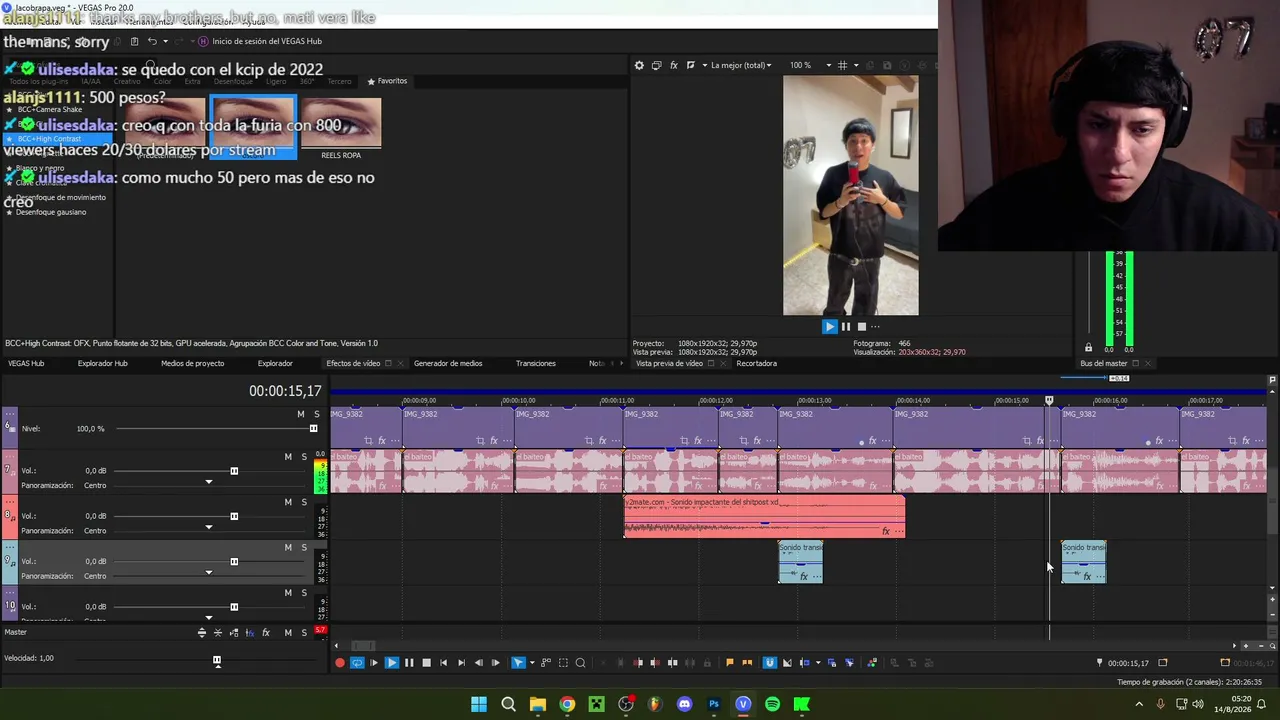The width and height of the screenshot is (1280, 720).
Task: Expand the overlays grid dropdown arrow
Action: (854, 65)
